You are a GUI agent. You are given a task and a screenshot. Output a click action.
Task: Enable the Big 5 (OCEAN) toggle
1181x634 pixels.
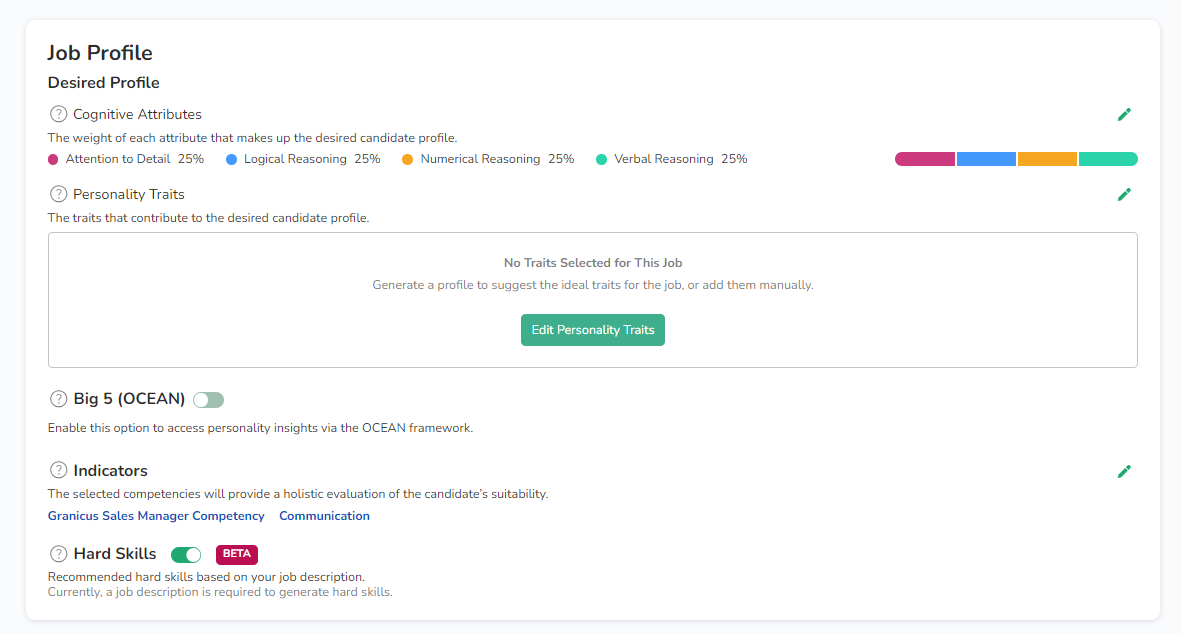pos(208,400)
